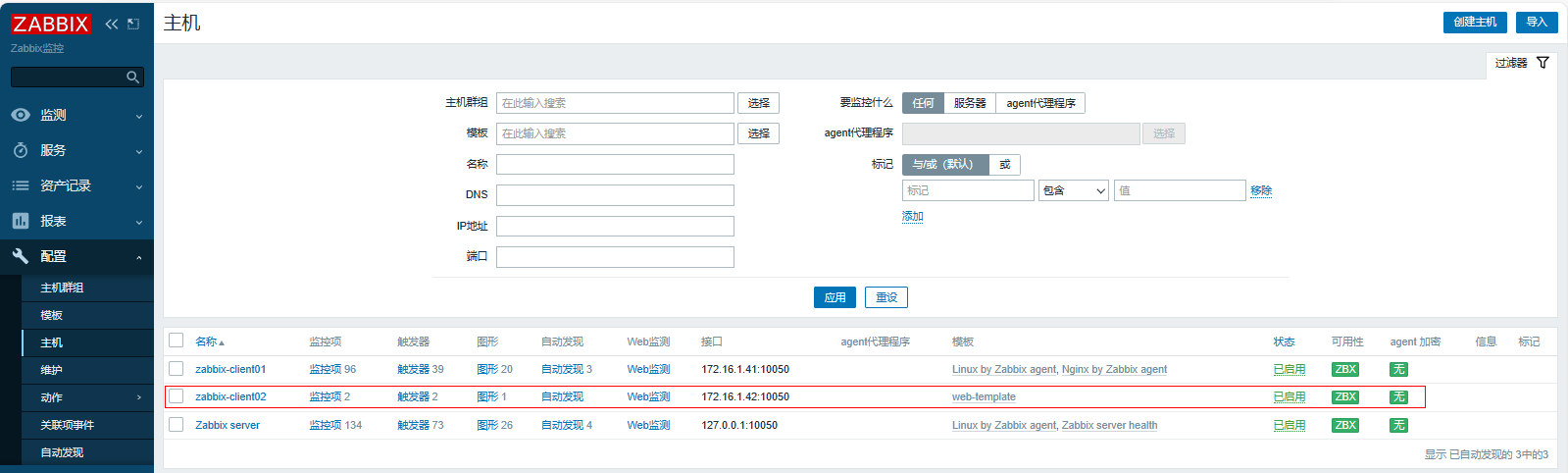Expand the 资产记录 sidebar section
Viewport: 1568px width, 473px height.
76,185
